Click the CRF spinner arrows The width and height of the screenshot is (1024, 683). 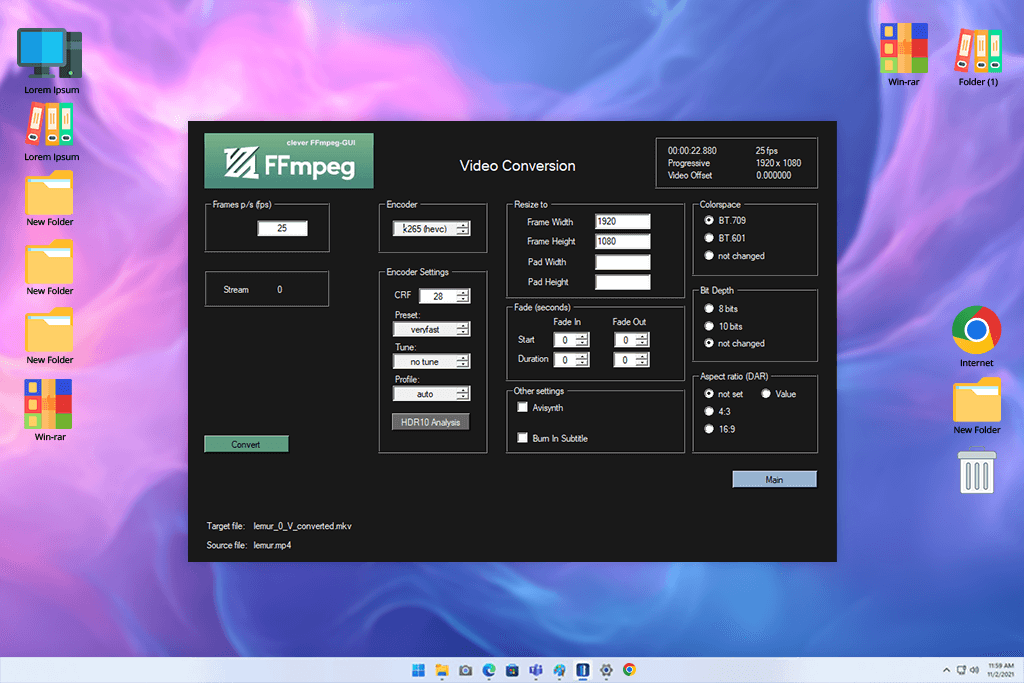click(463, 296)
